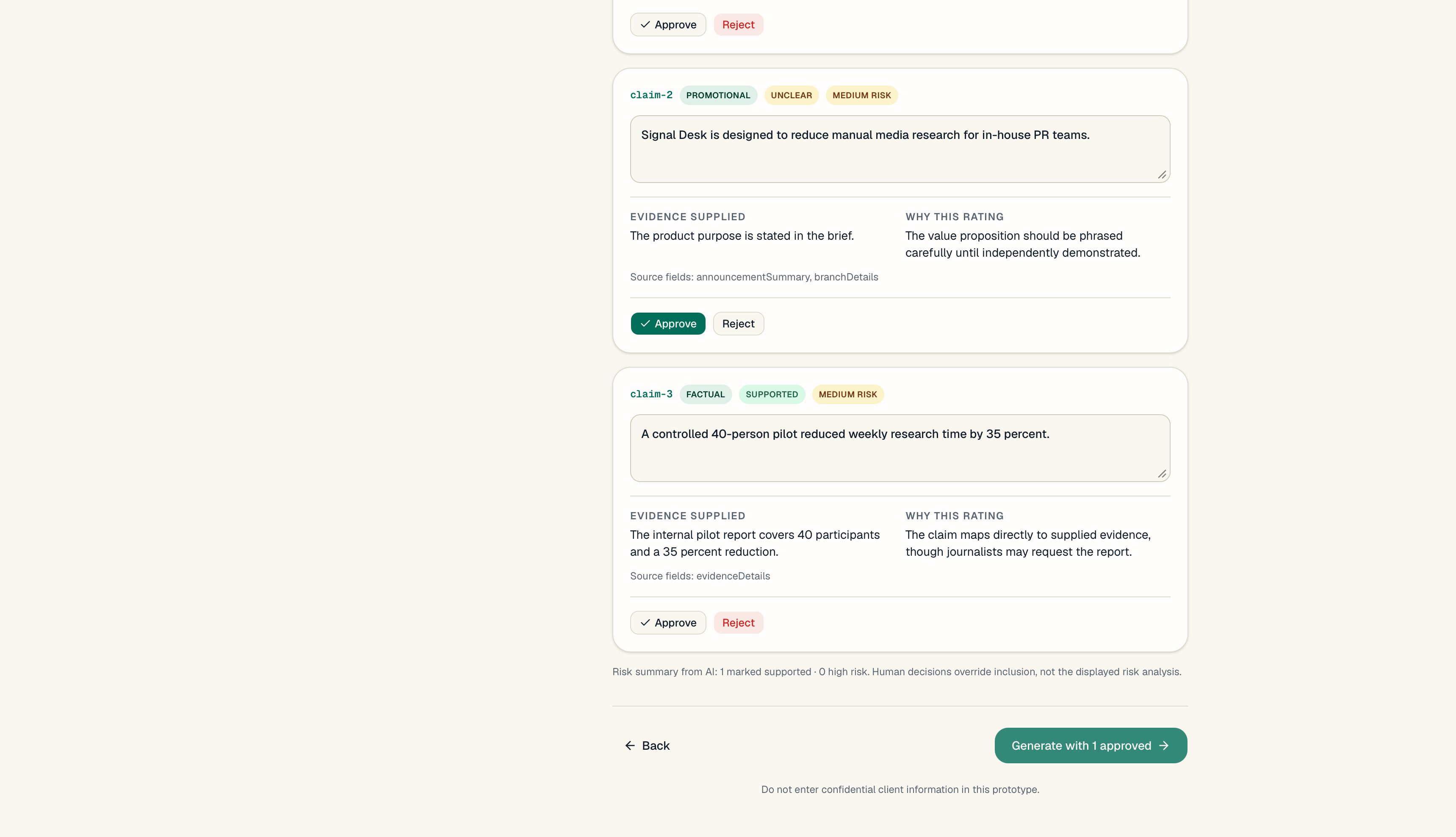Select the claim-3 identifier label
The height and width of the screenshot is (837, 1456).
[651, 394]
